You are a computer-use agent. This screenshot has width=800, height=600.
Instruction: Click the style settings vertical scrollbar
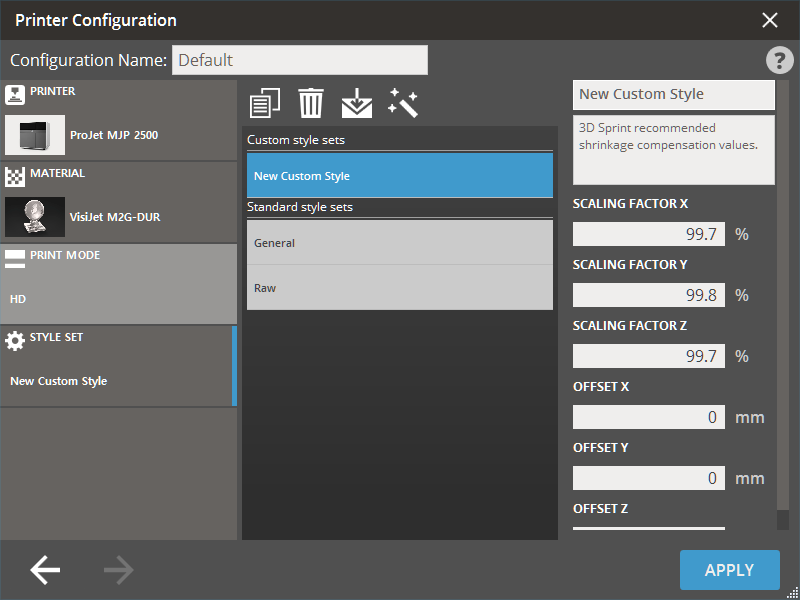pos(782,300)
